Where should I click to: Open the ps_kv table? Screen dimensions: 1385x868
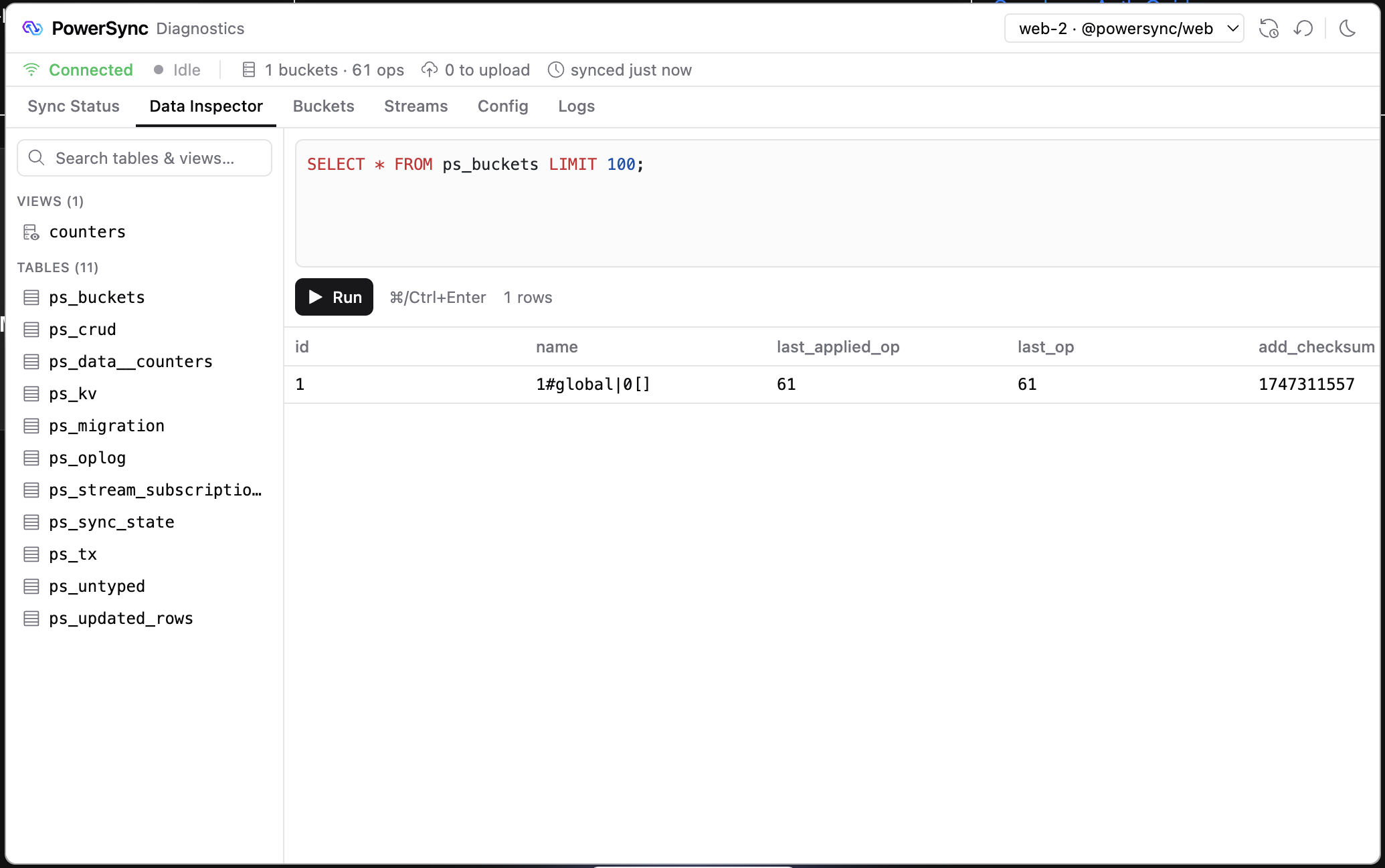pos(145,394)
